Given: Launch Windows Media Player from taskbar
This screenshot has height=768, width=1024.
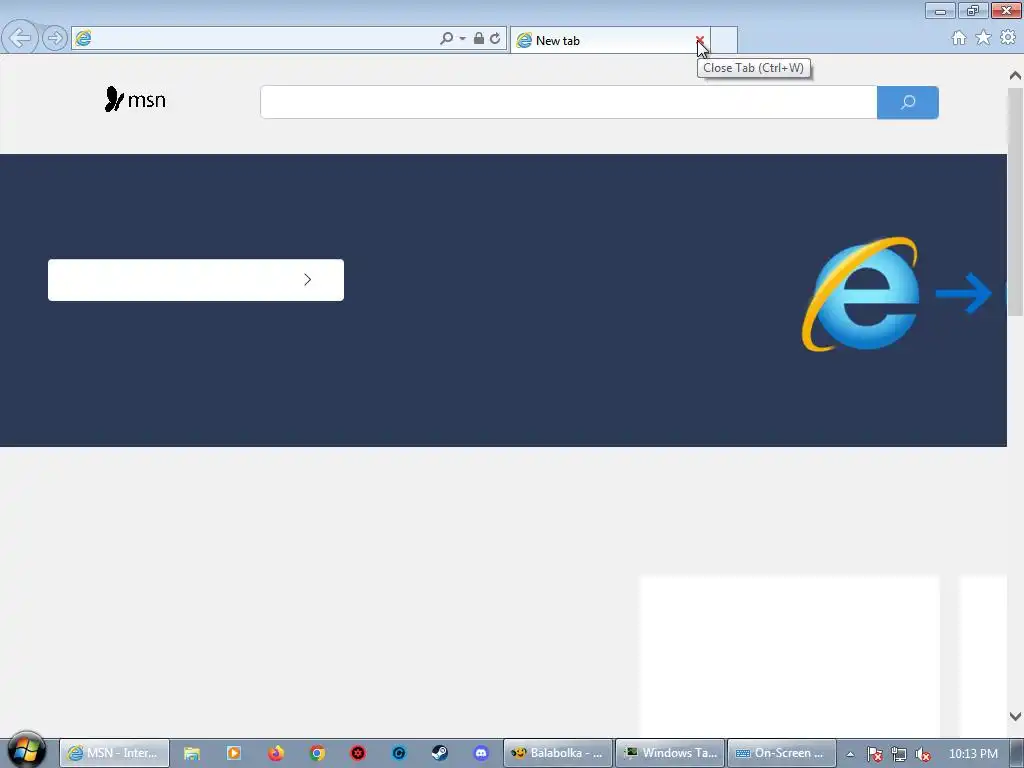Looking at the screenshot, I should pos(234,754).
